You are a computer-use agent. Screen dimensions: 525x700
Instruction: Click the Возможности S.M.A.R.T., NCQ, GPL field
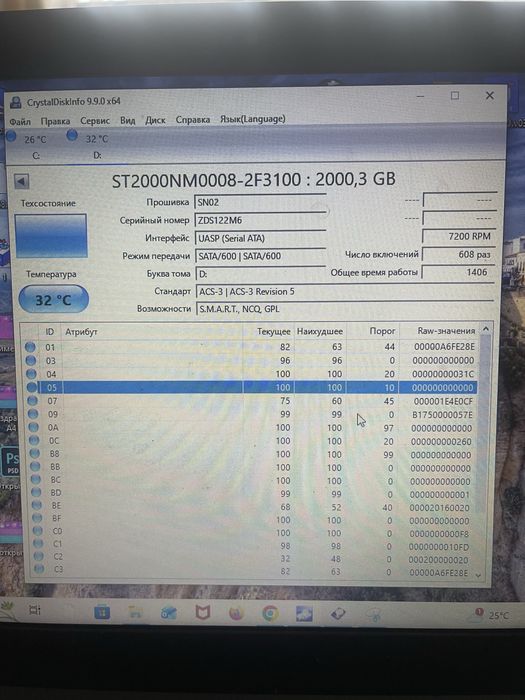[345, 308]
